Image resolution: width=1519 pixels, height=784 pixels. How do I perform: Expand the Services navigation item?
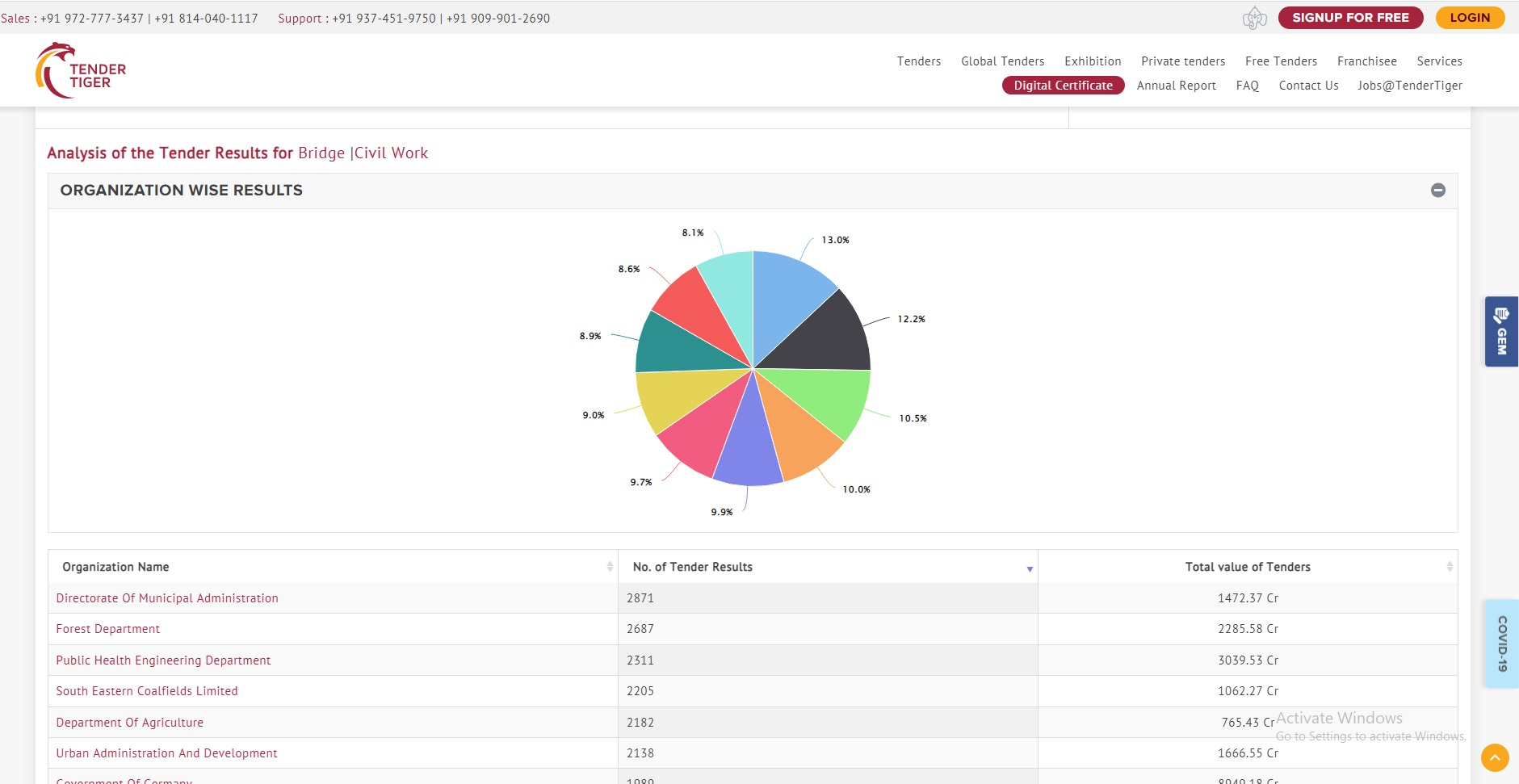(x=1438, y=61)
